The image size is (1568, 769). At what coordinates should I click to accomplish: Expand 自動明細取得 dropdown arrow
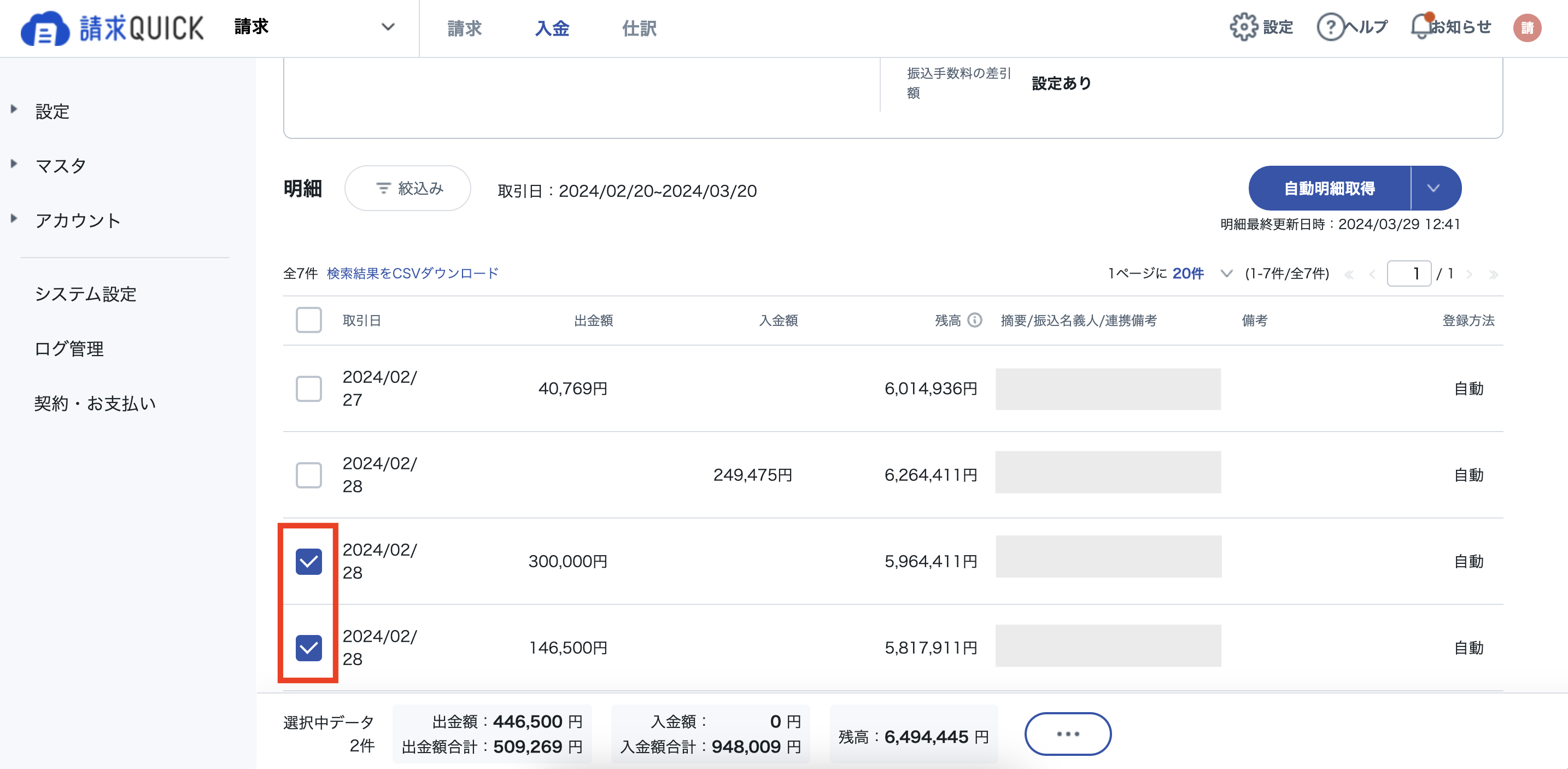coord(1435,188)
